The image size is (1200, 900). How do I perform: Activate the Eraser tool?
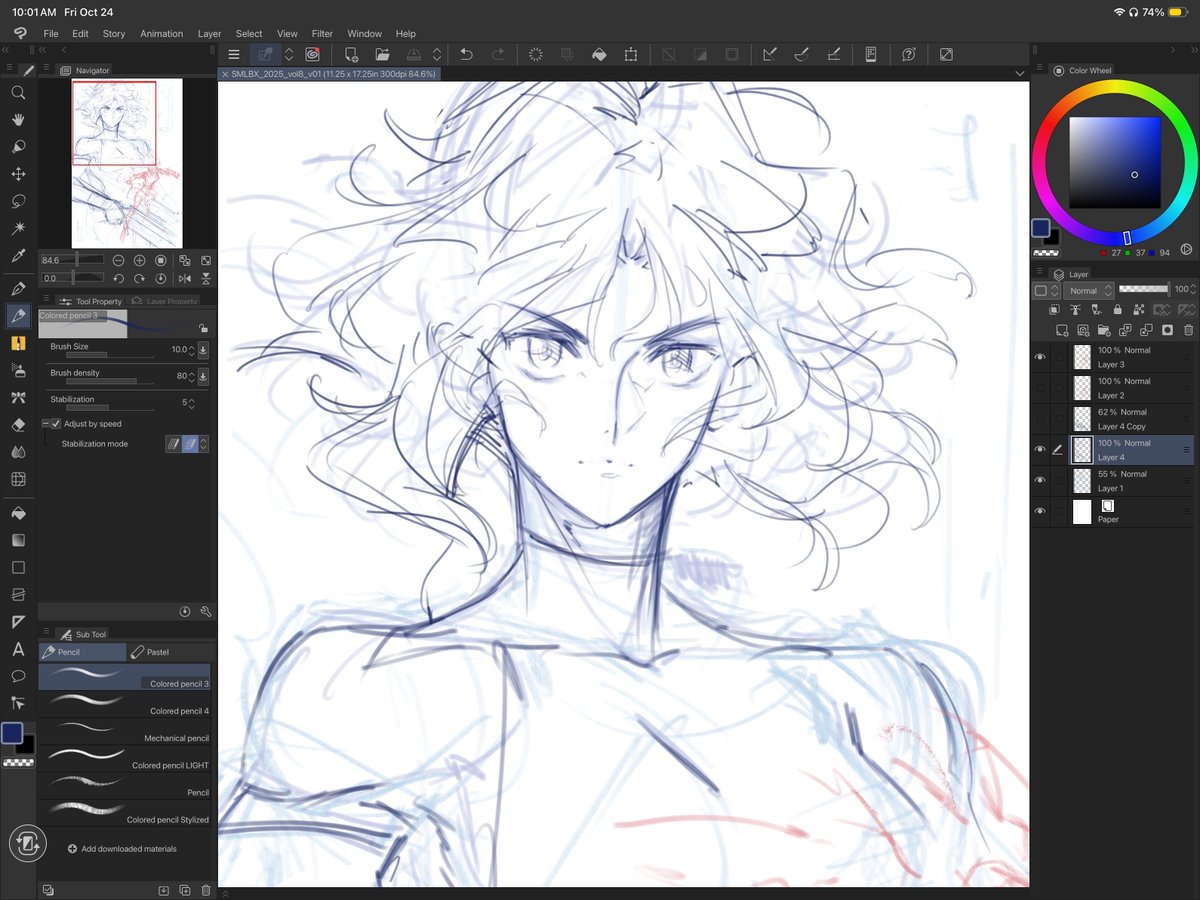coord(18,423)
